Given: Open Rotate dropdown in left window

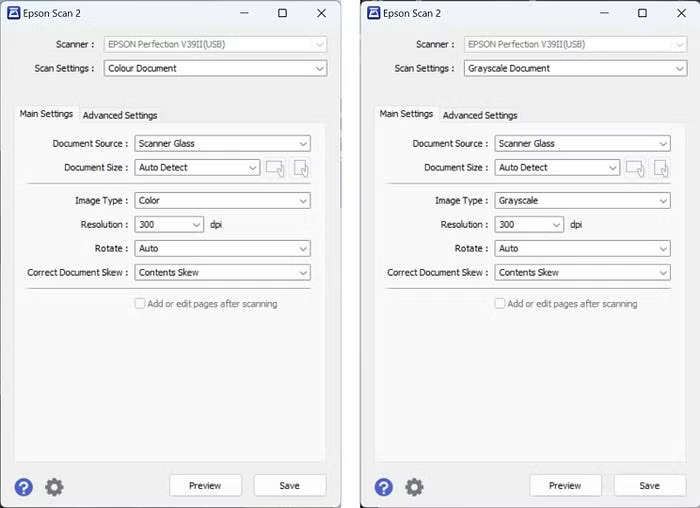Looking at the screenshot, I should tap(222, 249).
